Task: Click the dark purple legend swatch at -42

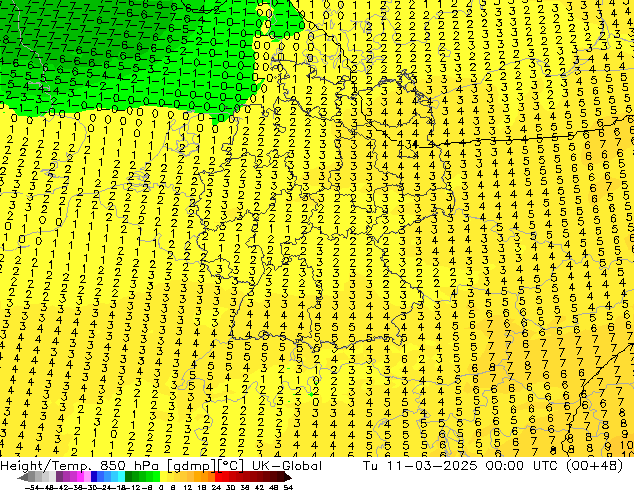Action: pyautogui.click(x=59, y=477)
